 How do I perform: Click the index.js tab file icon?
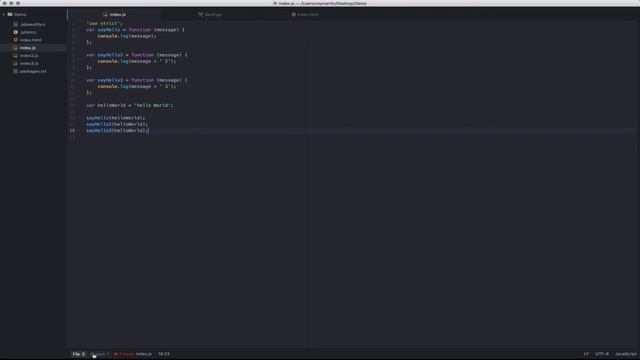point(105,14)
